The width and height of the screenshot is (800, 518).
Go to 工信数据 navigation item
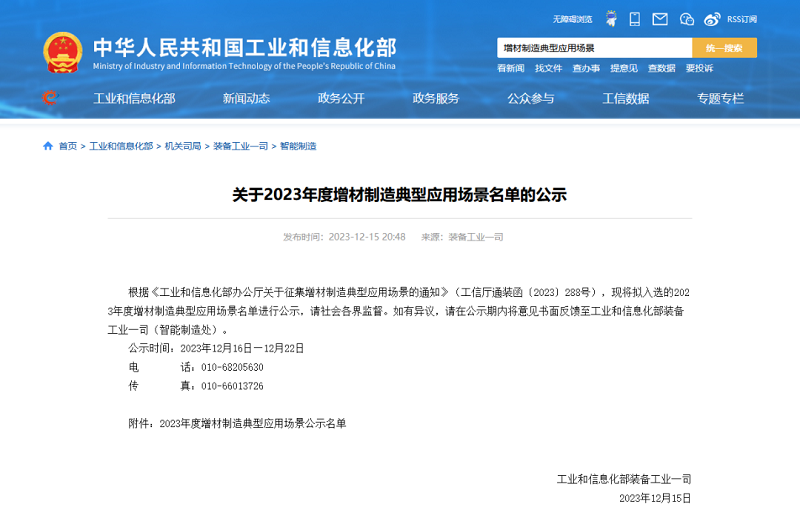(x=626, y=98)
